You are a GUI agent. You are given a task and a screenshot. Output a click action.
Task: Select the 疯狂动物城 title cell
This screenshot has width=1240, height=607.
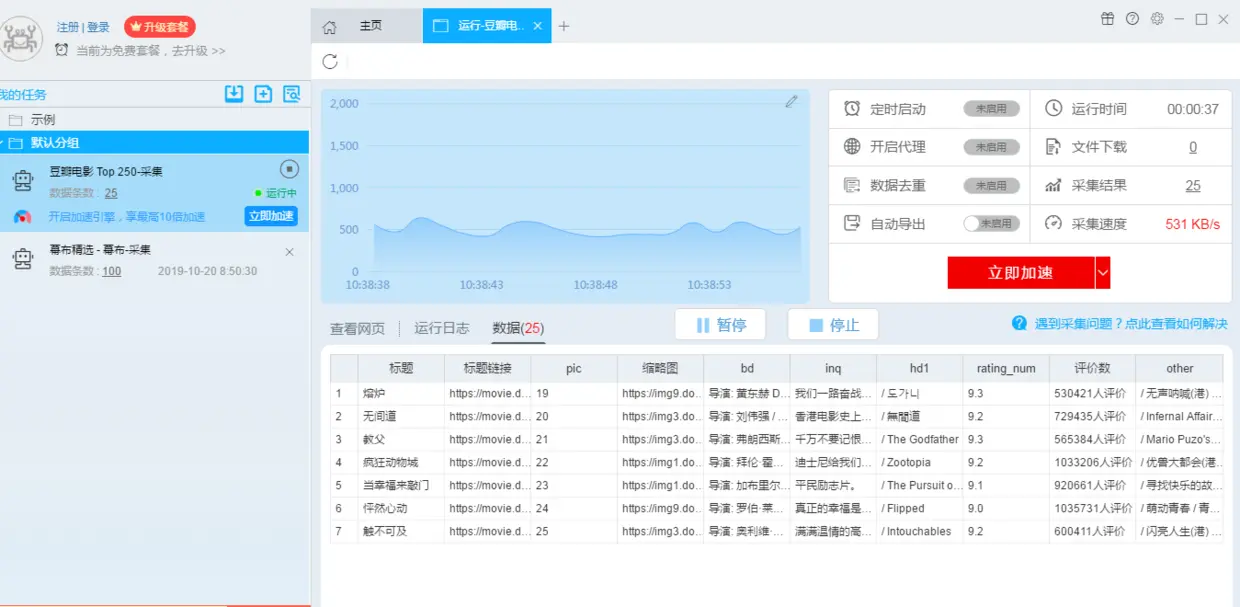(x=401, y=462)
